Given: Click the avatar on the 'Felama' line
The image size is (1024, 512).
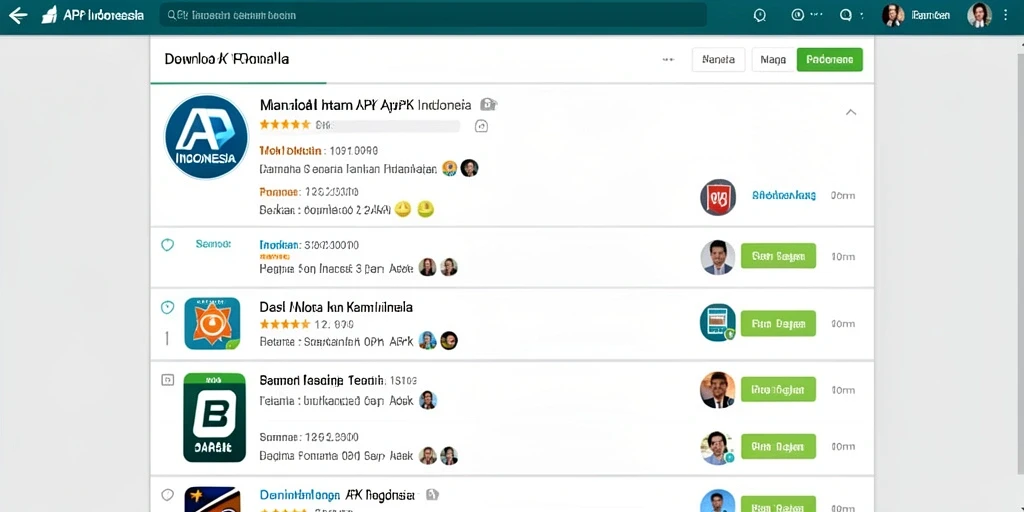Looking at the screenshot, I should point(428,400).
